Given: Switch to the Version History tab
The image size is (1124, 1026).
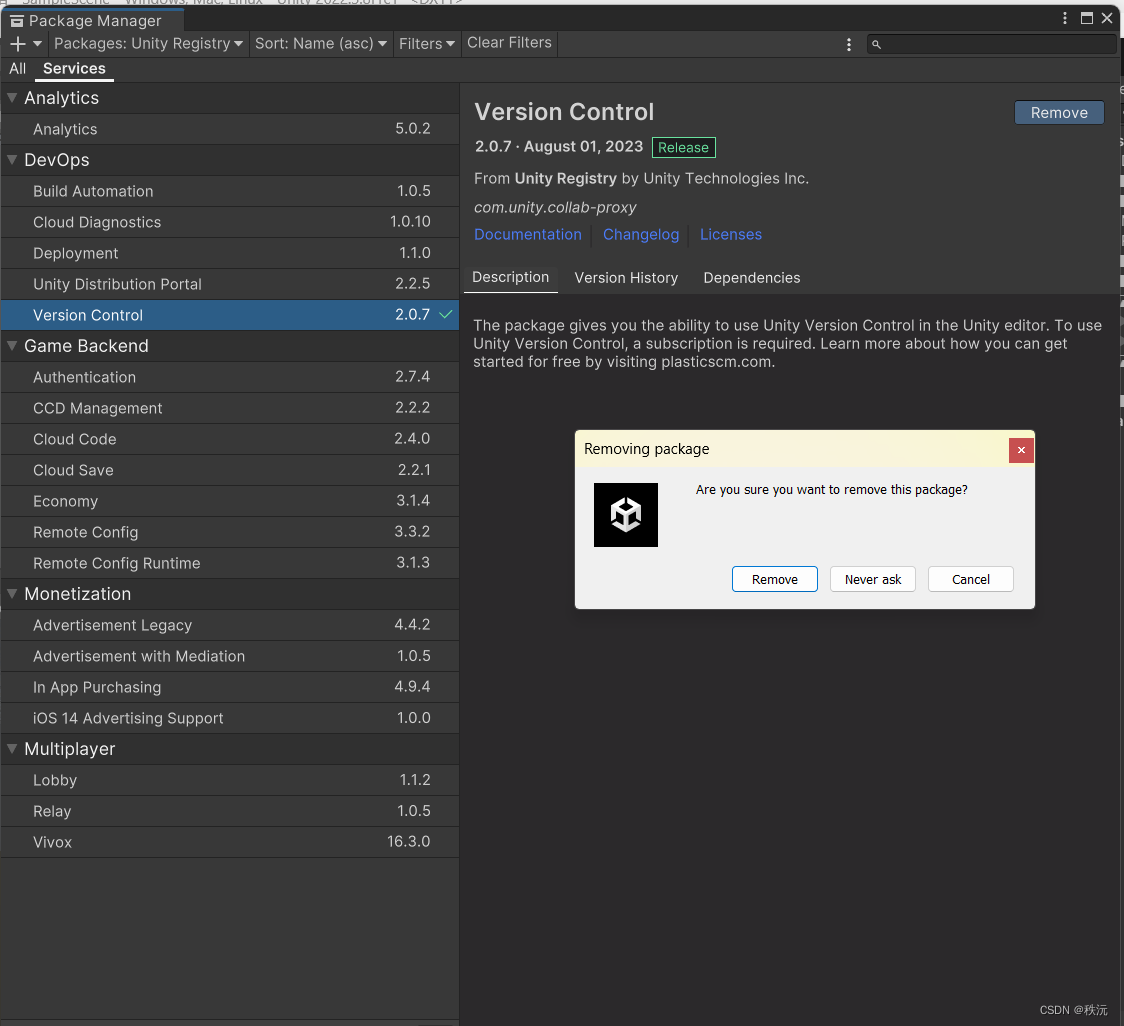Looking at the screenshot, I should 626,277.
